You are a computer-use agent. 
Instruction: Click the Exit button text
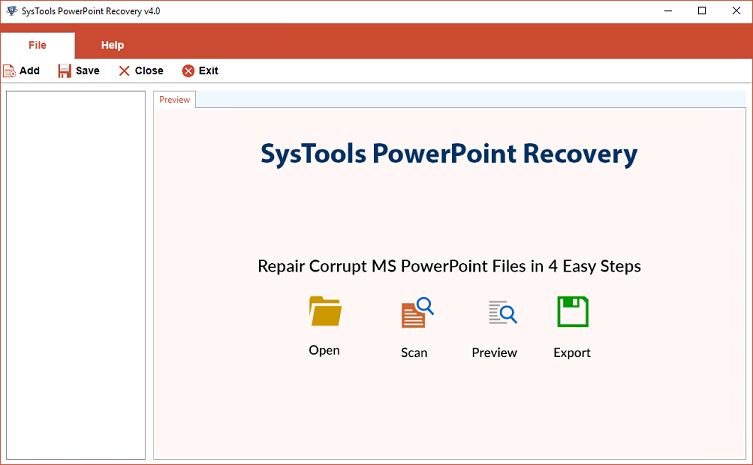coord(208,71)
